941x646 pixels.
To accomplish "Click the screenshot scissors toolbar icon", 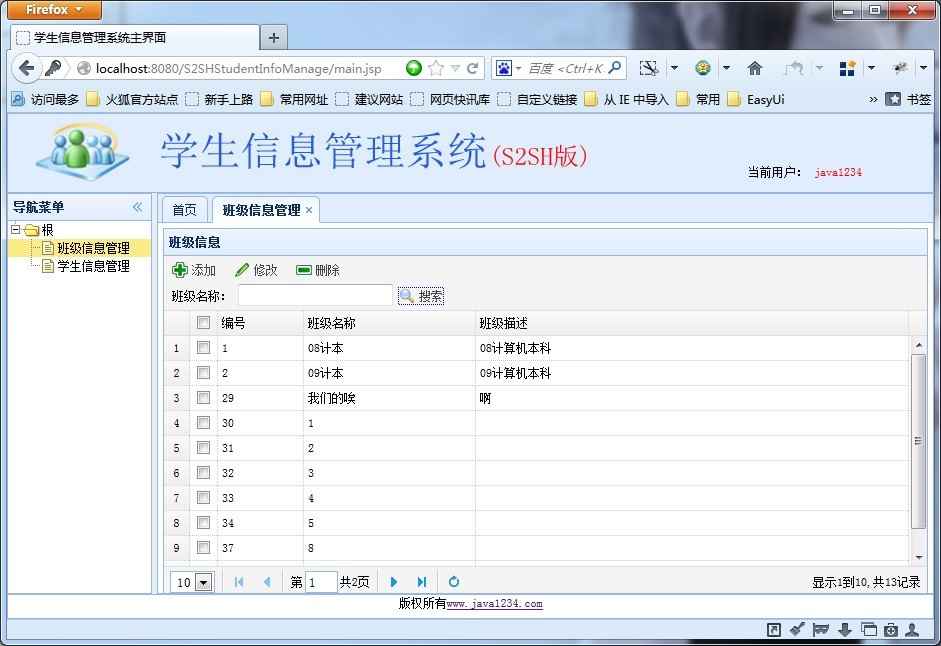I will pos(649,68).
